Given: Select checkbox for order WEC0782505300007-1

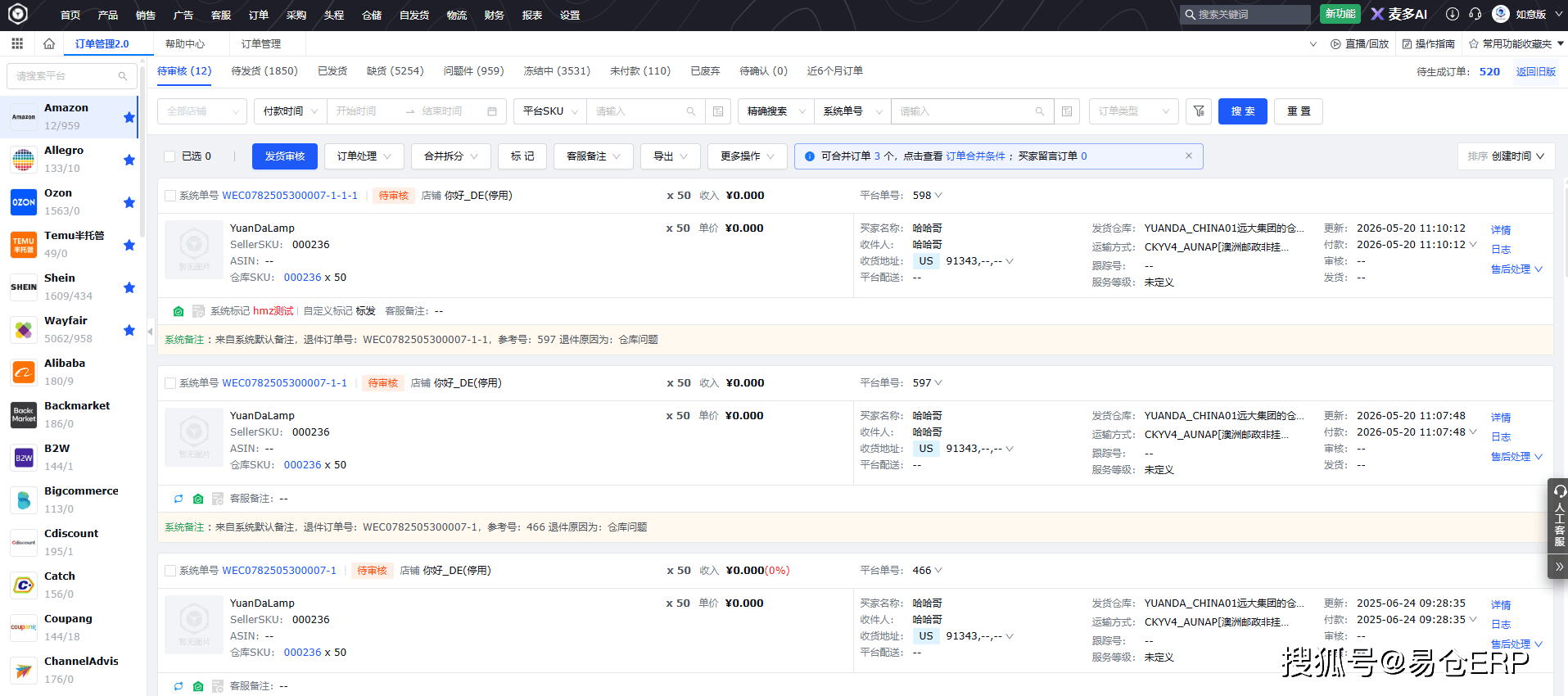Looking at the screenshot, I should tap(170, 571).
